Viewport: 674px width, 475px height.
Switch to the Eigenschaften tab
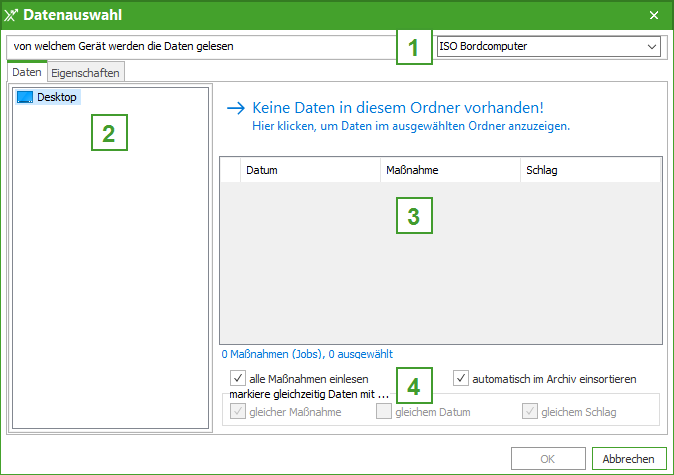[86, 73]
